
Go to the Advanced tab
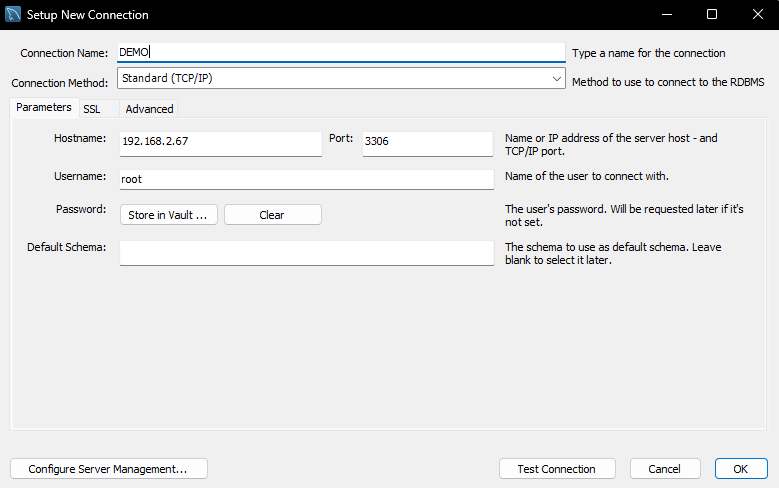149,109
